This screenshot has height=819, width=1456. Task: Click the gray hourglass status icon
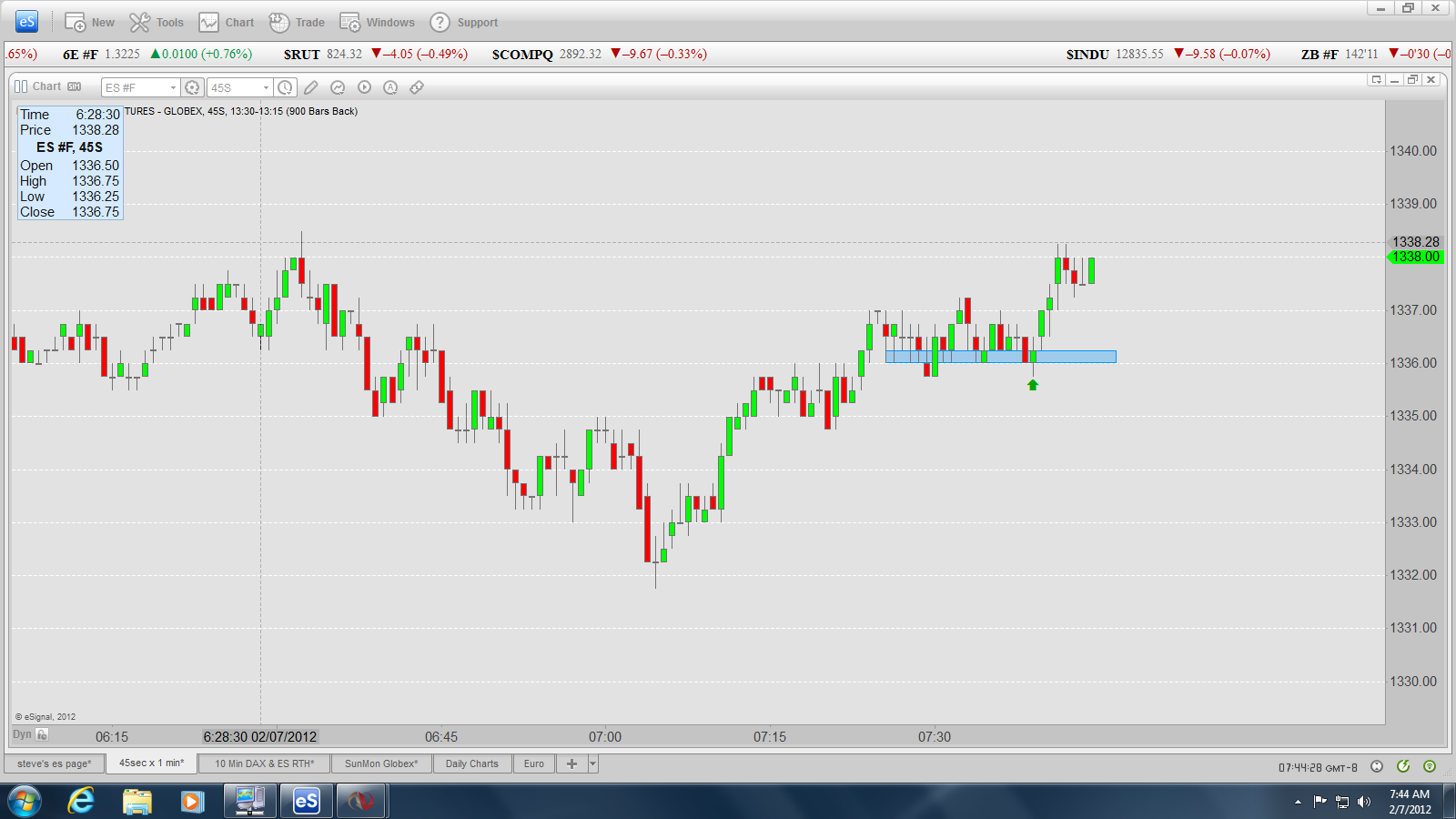(1377, 766)
